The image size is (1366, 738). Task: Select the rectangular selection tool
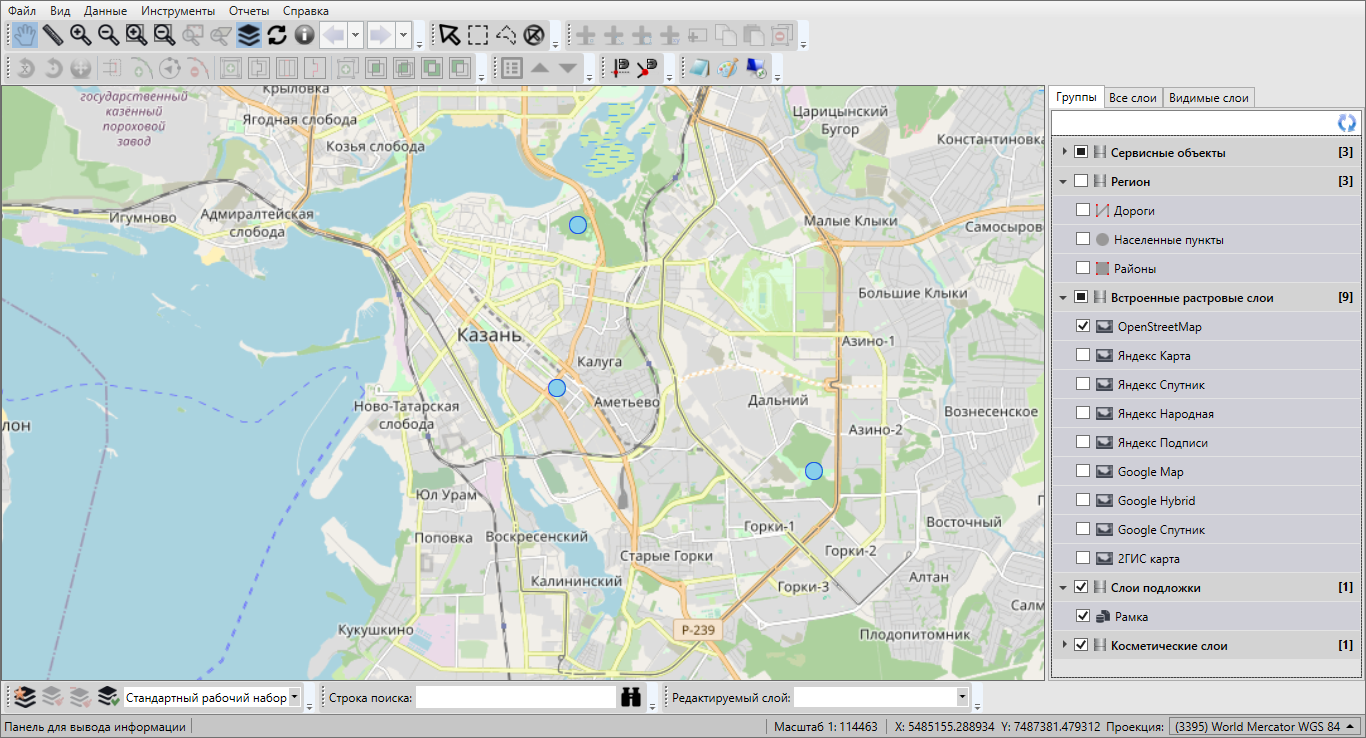tap(478, 35)
